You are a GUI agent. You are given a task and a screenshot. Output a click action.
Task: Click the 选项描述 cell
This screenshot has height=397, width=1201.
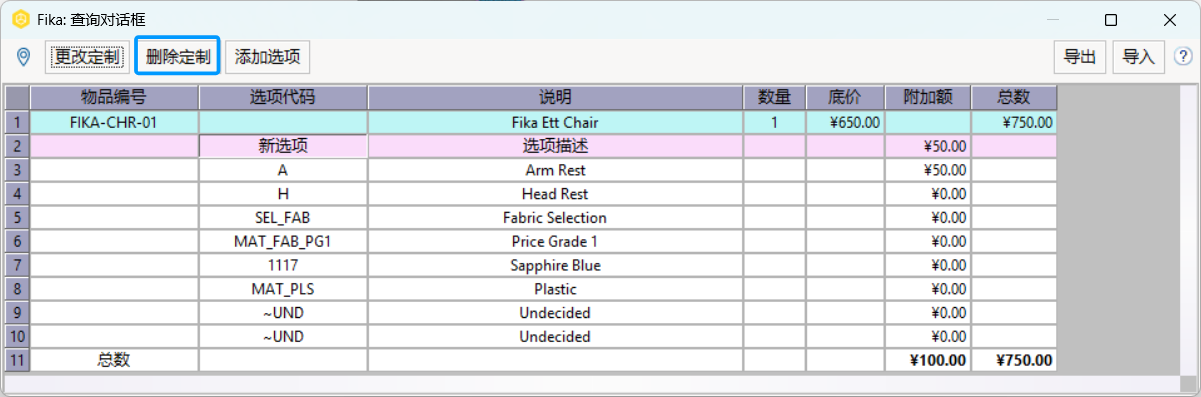555,146
